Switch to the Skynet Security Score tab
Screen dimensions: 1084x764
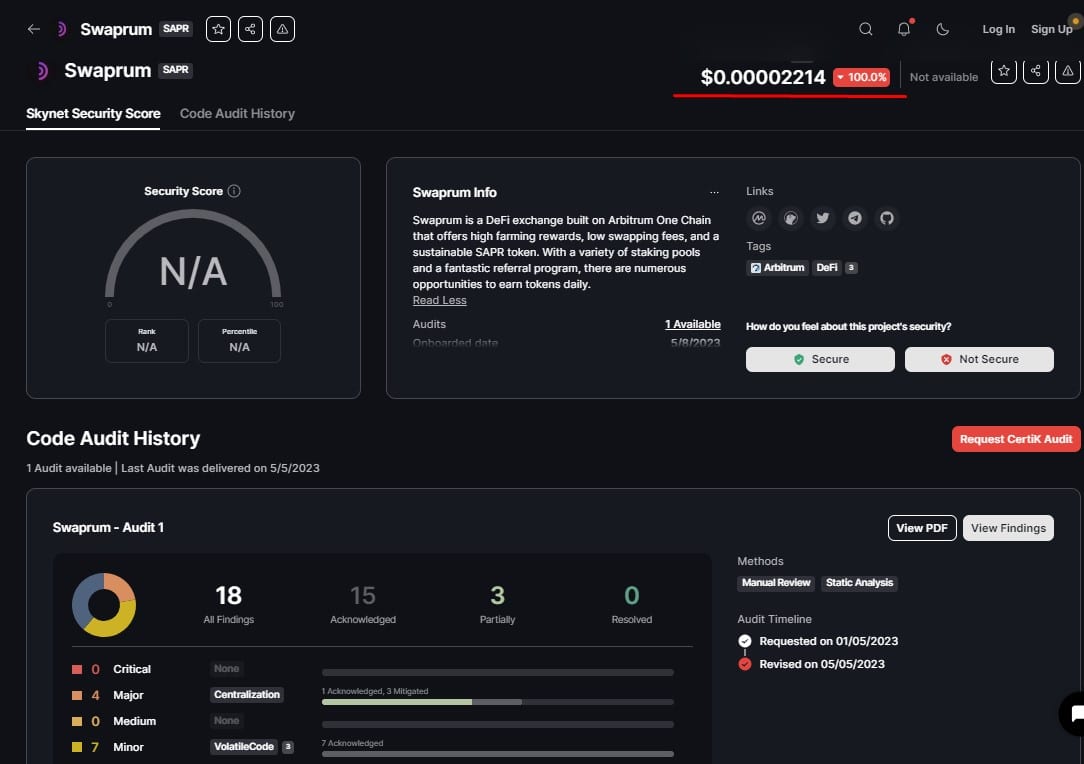[x=93, y=113]
